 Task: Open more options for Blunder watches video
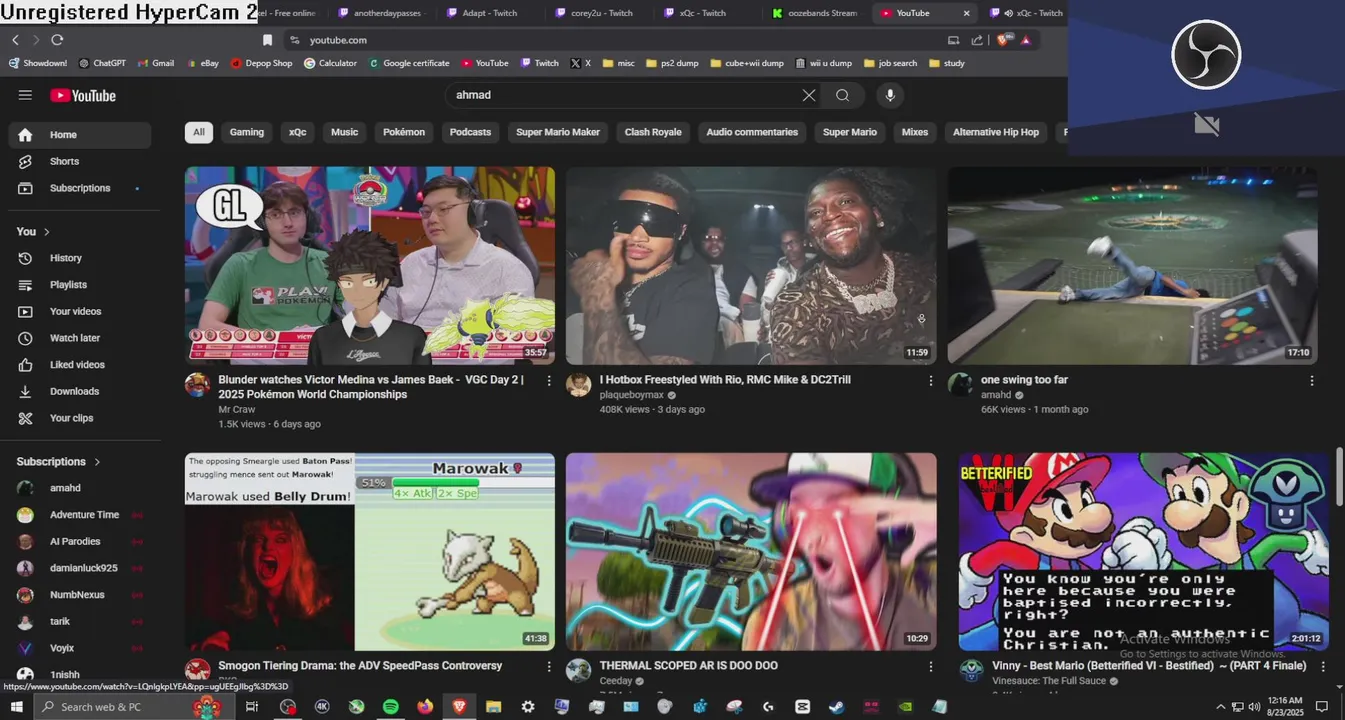tap(548, 381)
